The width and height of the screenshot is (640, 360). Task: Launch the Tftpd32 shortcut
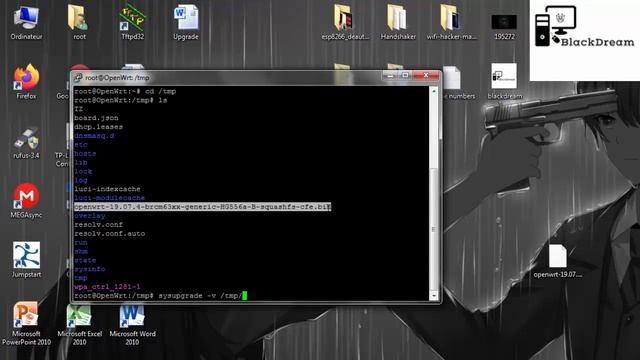(132, 22)
